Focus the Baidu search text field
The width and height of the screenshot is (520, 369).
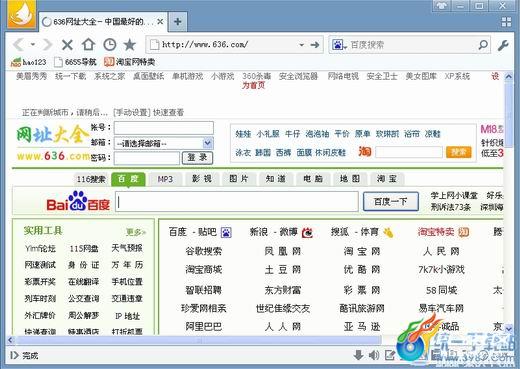point(237,201)
